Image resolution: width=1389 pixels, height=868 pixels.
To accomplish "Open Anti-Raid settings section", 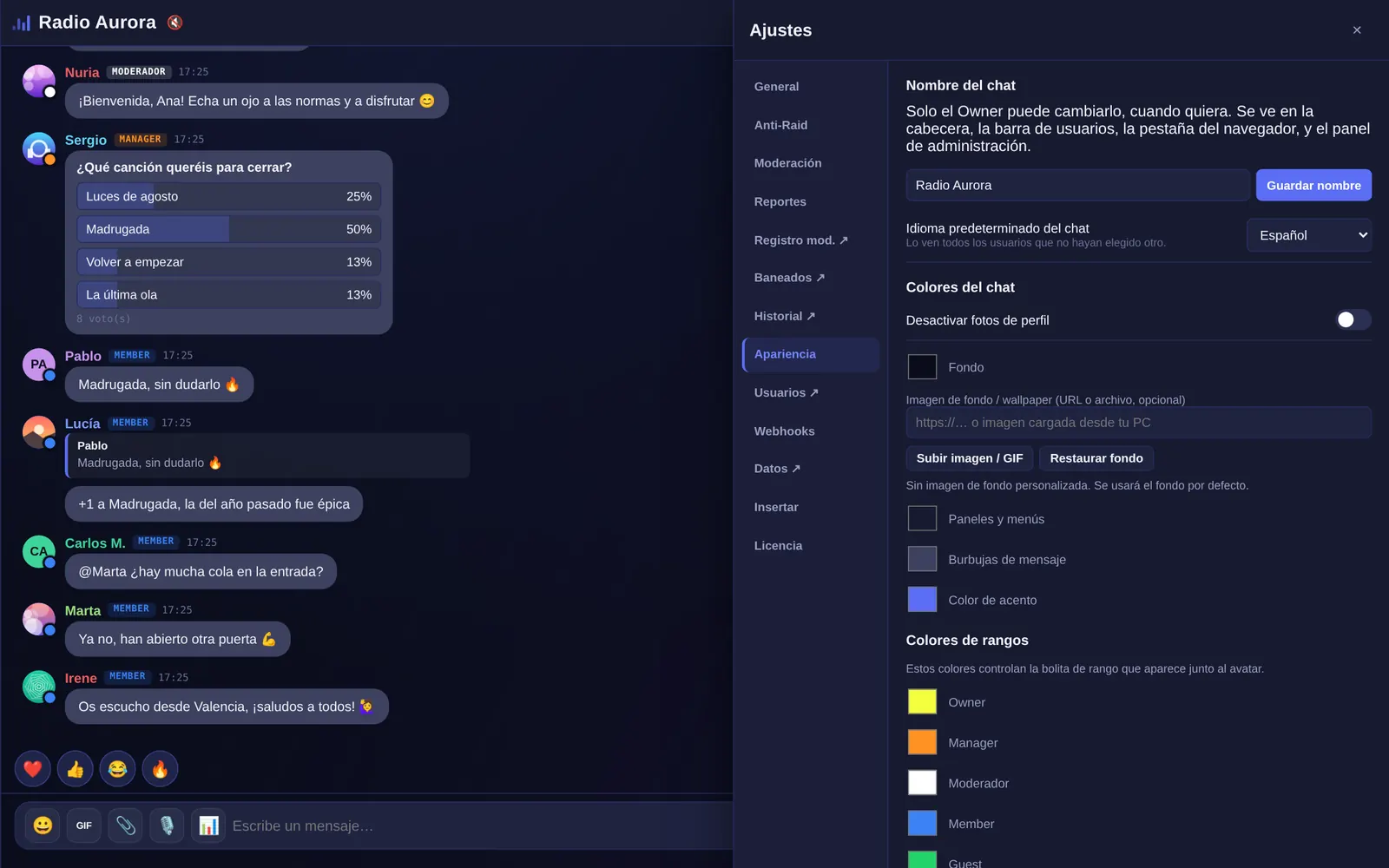I will [811, 125].
